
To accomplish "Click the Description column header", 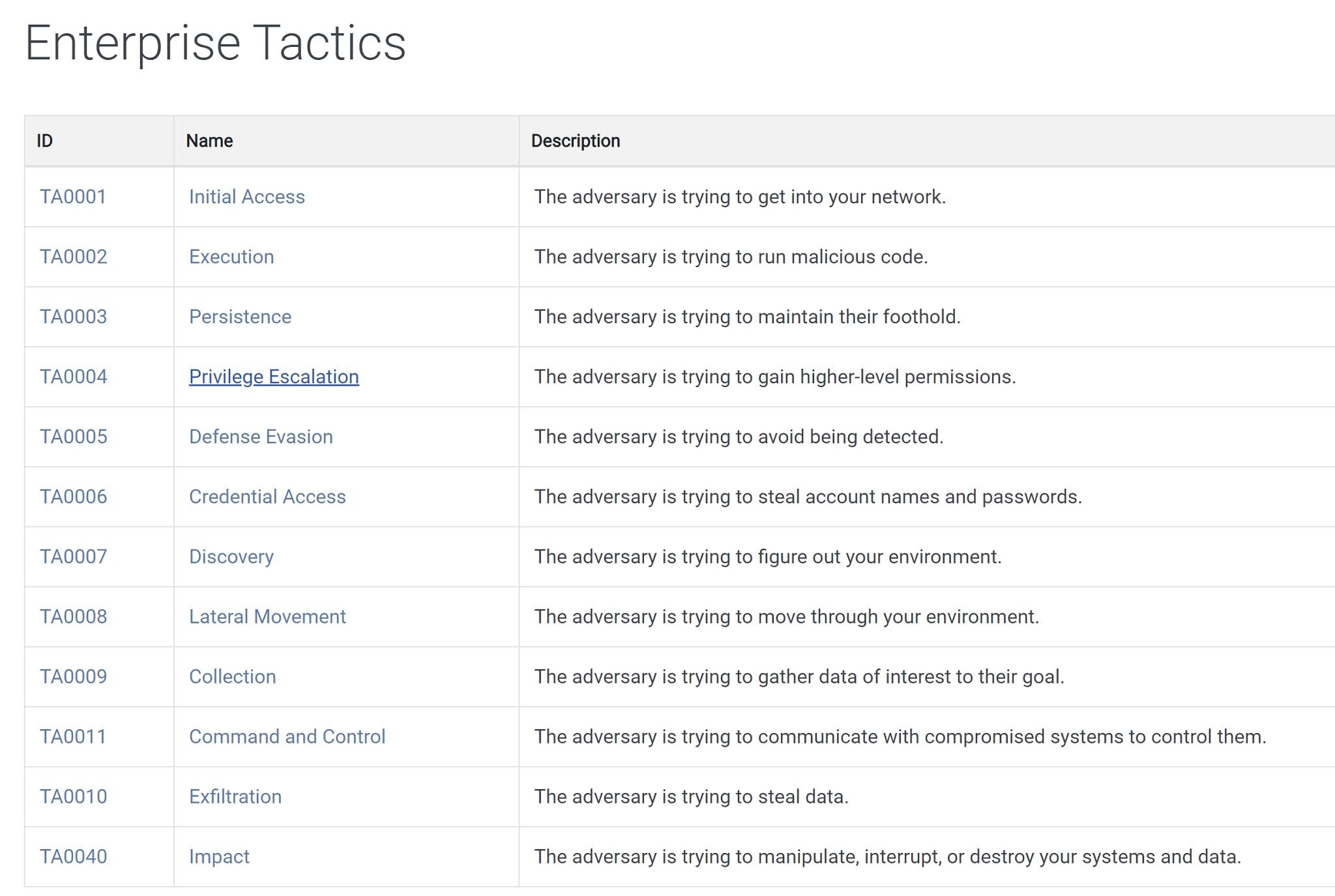I will click(x=575, y=141).
